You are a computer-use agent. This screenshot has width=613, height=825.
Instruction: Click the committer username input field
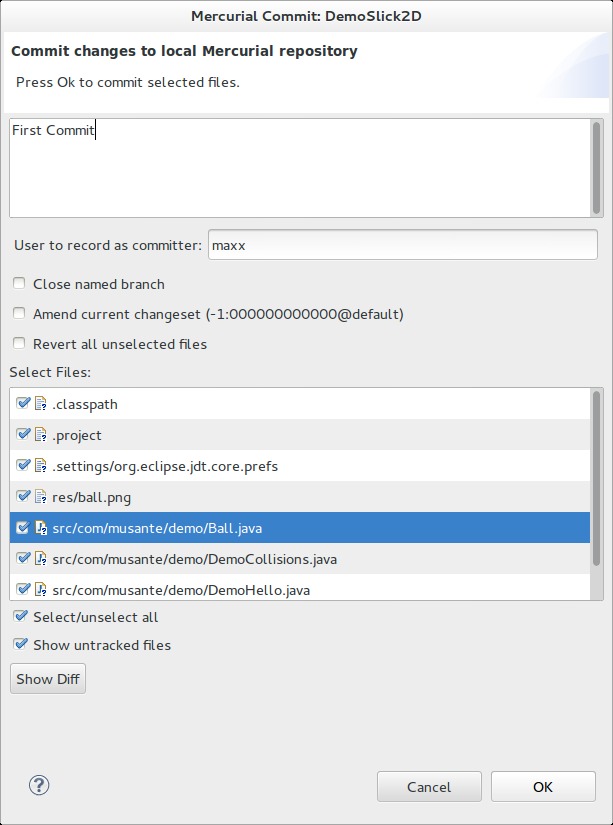tap(402, 245)
